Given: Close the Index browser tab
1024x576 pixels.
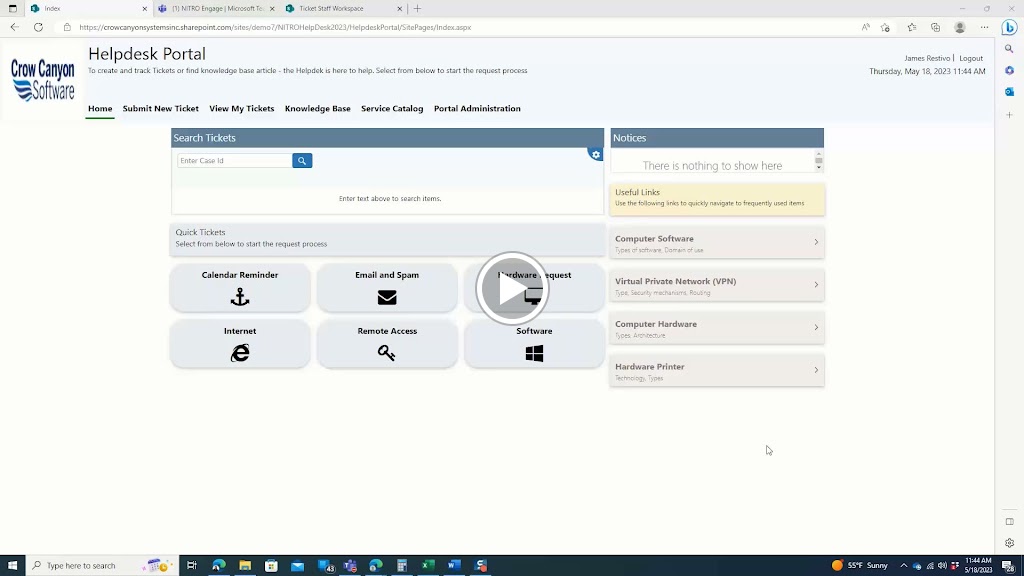Looking at the screenshot, I should point(144,9).
